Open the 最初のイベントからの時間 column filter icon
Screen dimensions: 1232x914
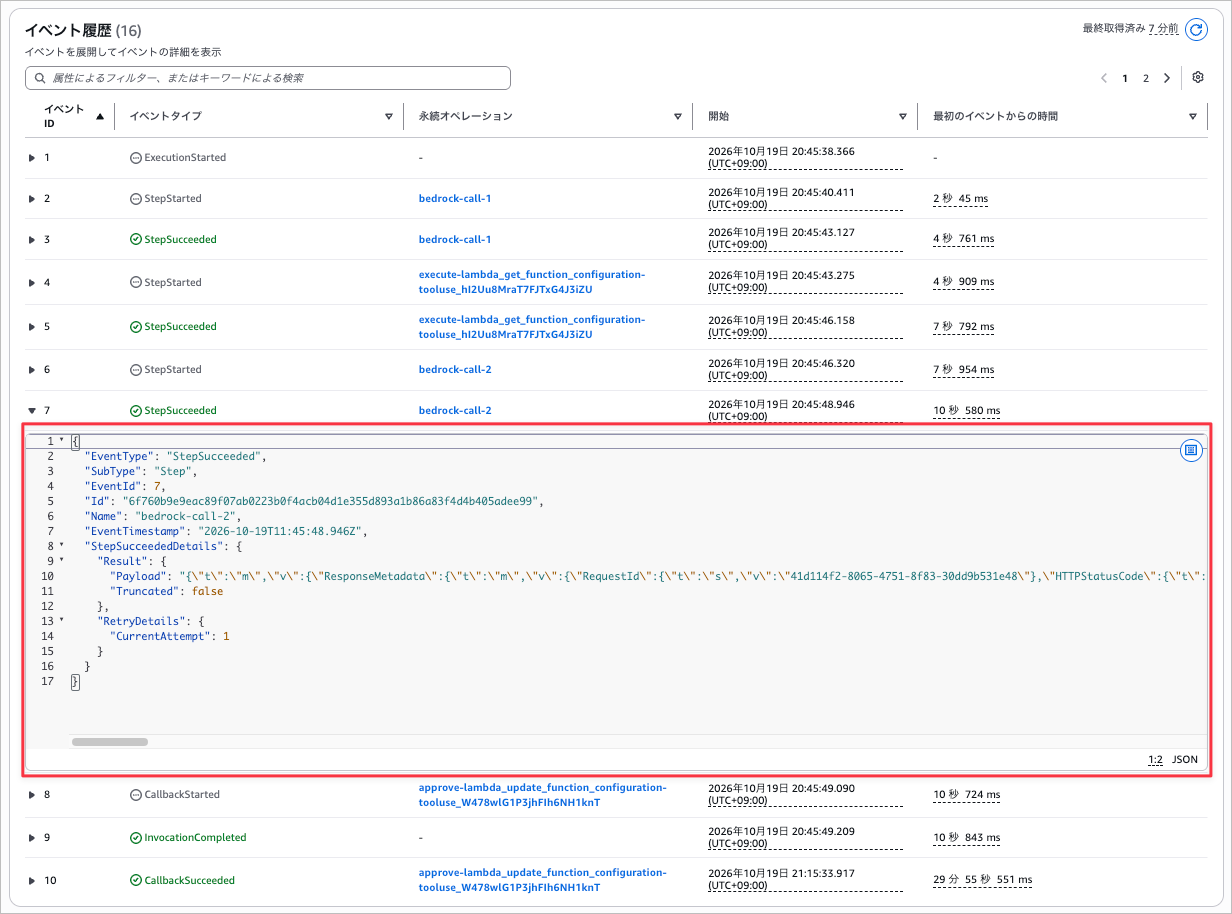coord(1193,116)
